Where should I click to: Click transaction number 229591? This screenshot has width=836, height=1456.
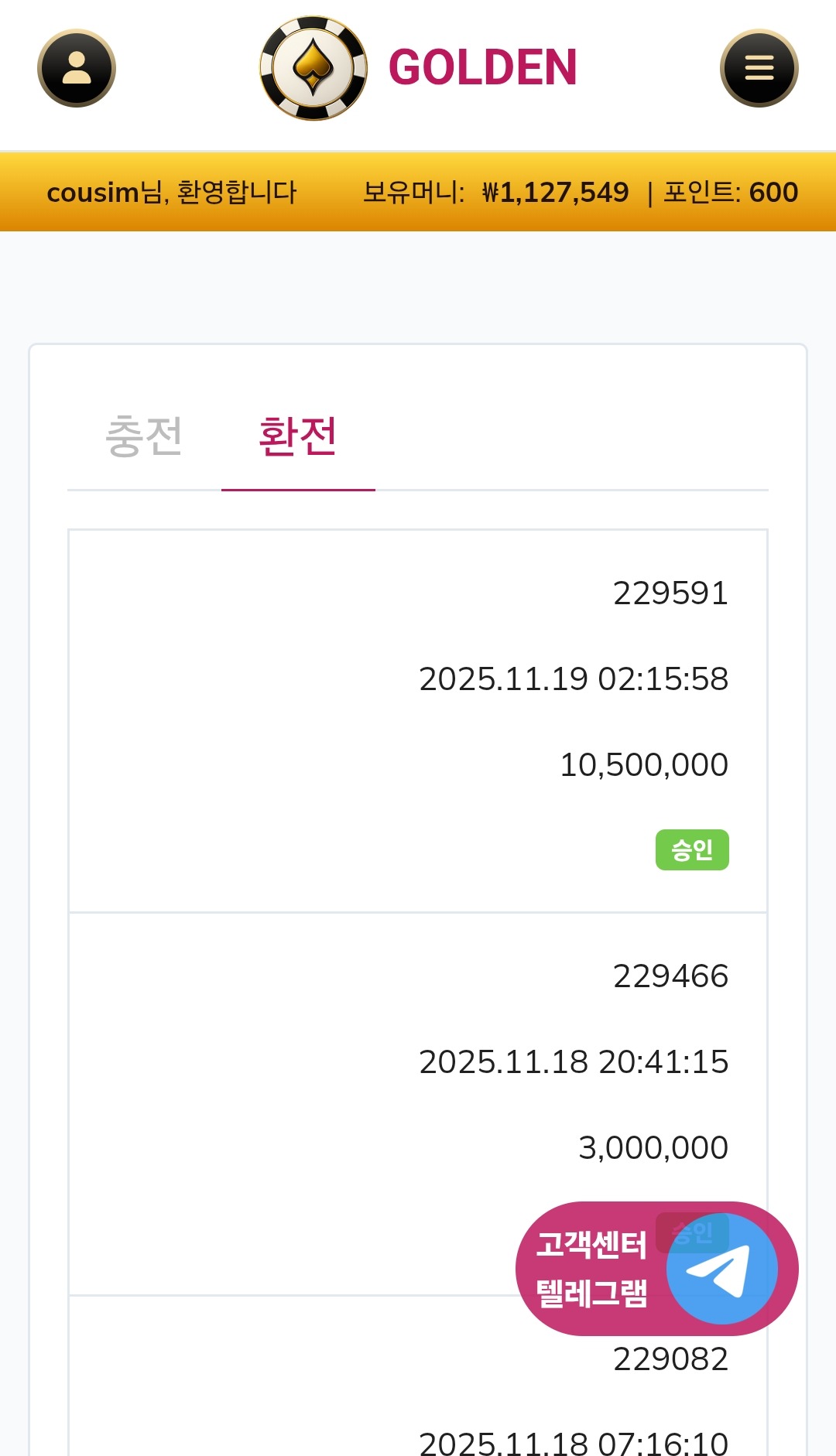pos(670,593)
